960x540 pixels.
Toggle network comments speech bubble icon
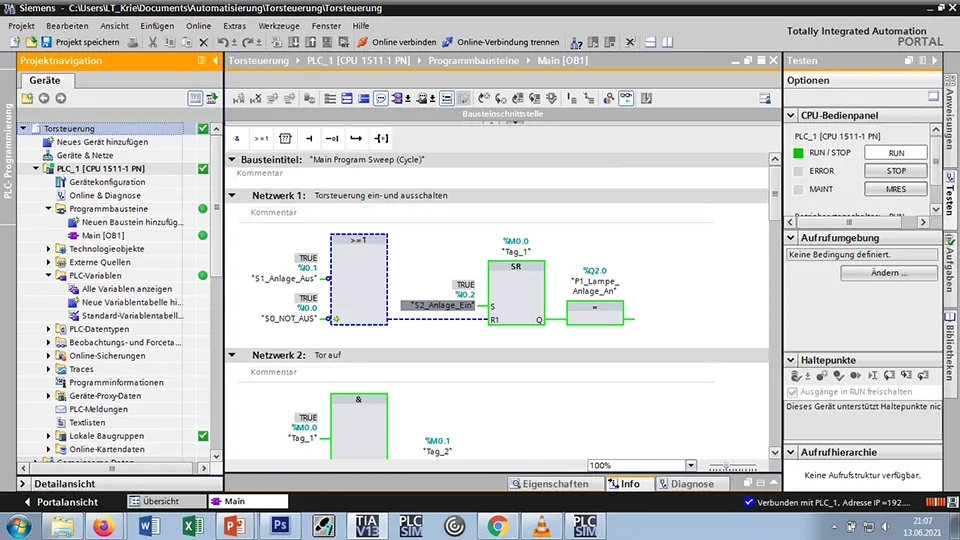click(x=380, y=99)
